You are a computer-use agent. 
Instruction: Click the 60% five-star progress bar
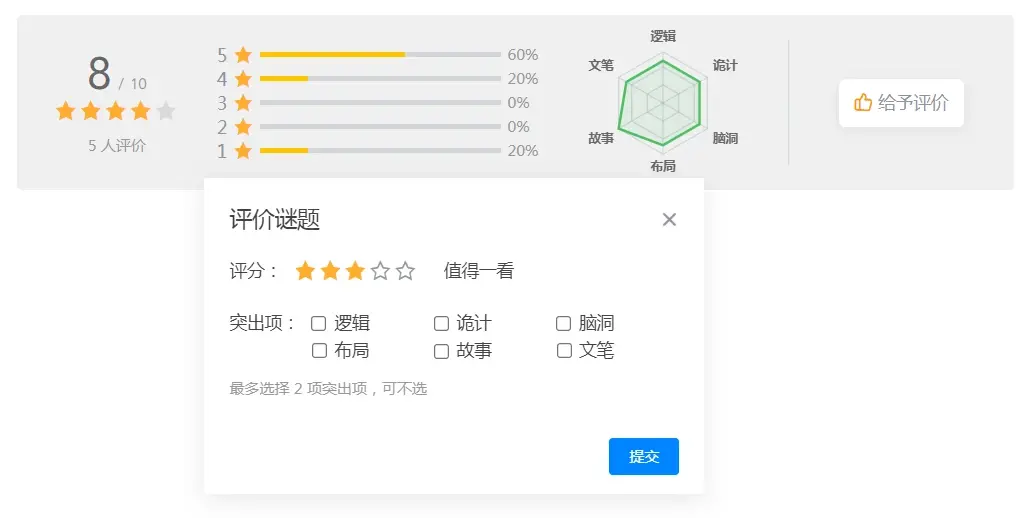tap(380, 55)
